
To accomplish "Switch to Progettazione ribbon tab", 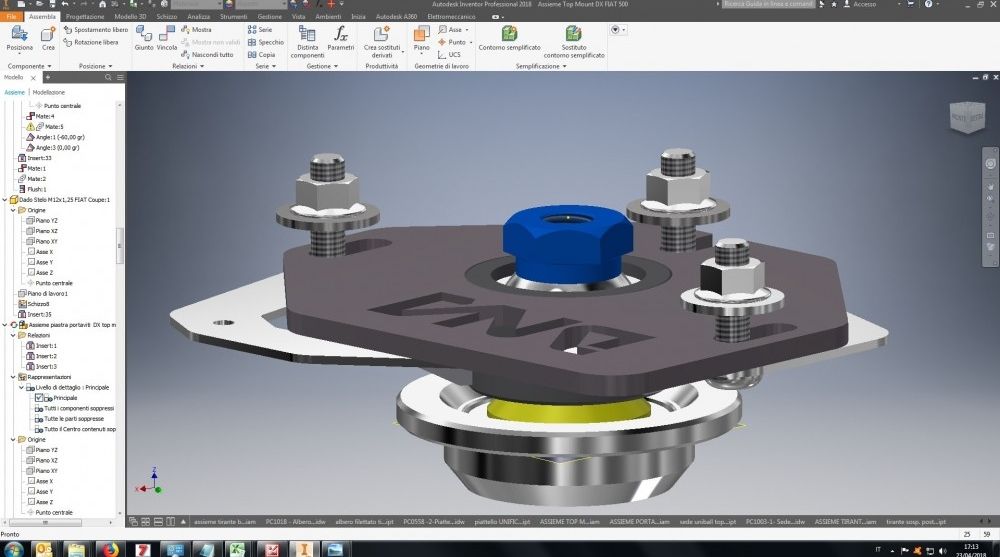I will pos(85,17).
